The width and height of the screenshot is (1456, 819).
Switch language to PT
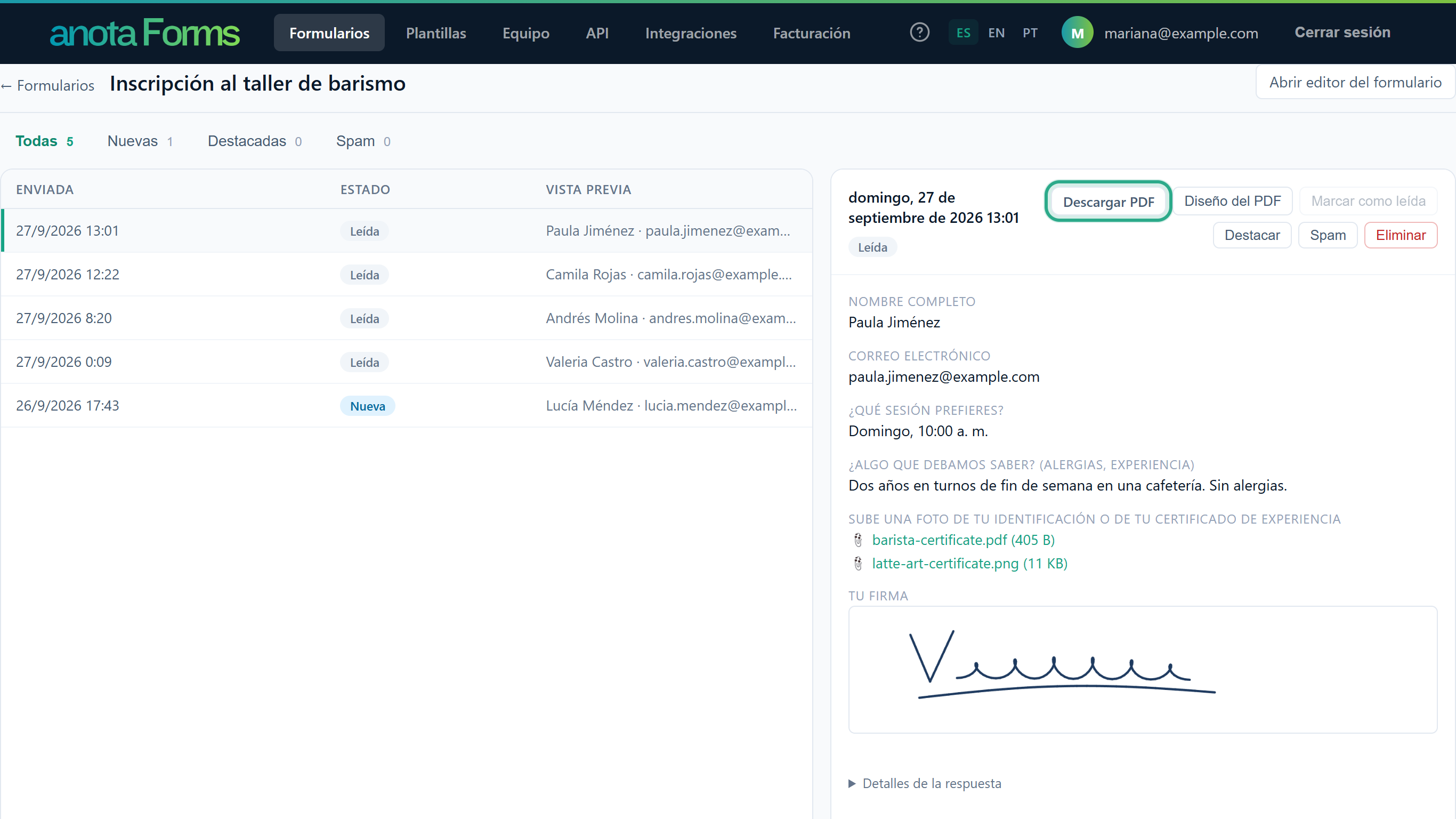tap(1030, 33)
